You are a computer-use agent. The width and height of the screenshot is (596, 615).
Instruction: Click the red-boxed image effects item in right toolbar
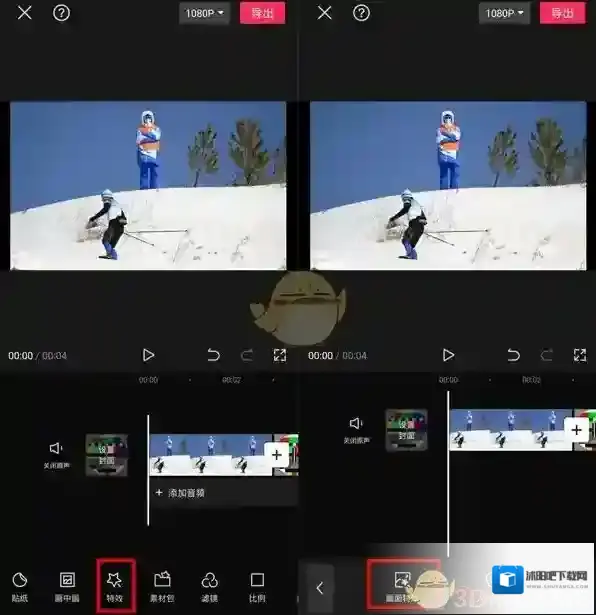coord(403,587)
